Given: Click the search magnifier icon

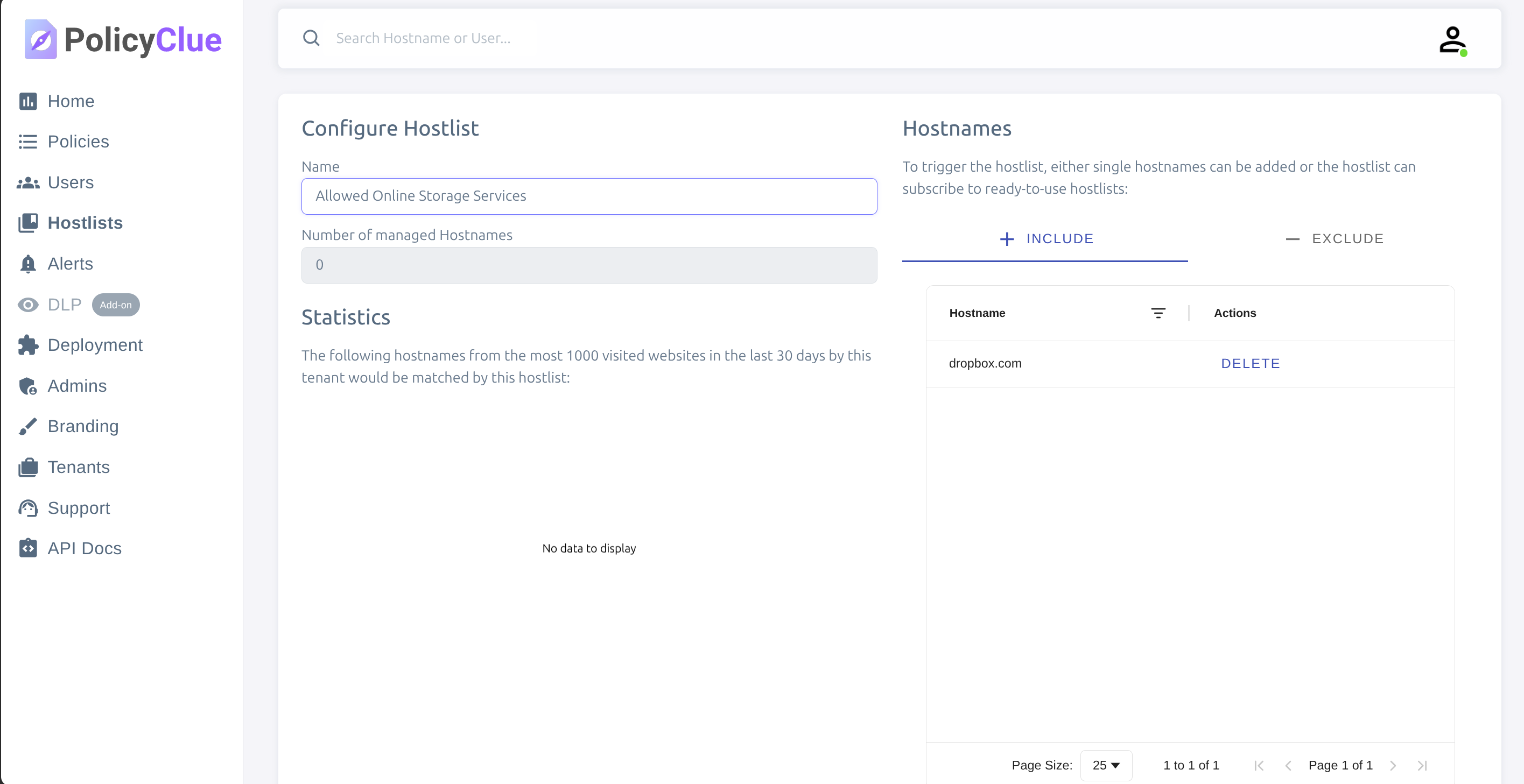Looking at the screenshot, I should pyautogui.click(x=311, y=38).
